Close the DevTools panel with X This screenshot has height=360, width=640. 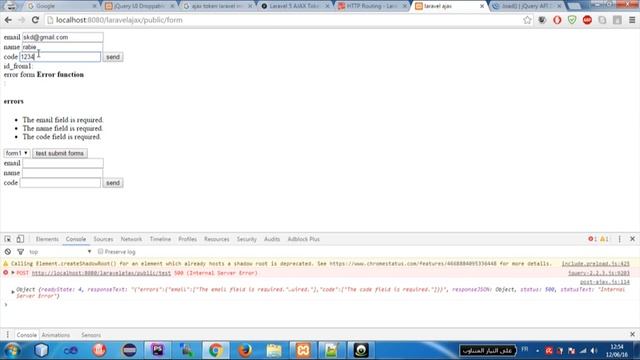[633, 239]
